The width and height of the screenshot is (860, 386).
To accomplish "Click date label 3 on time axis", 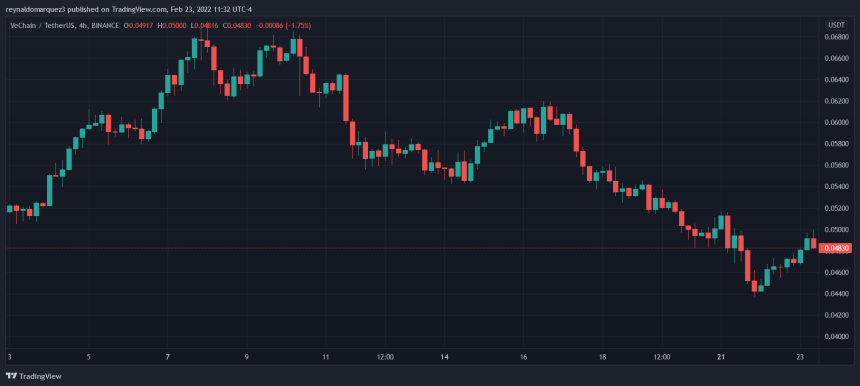I will [9, 357].
